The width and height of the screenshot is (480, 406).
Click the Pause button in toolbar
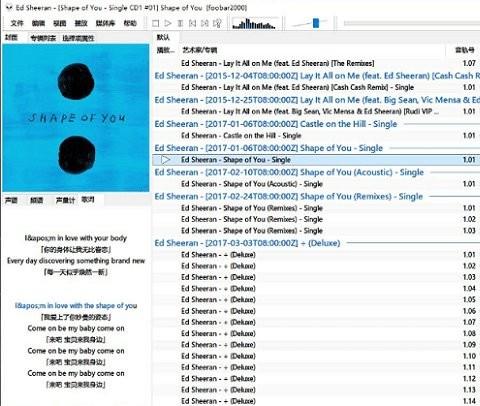[x=180, y=23]
